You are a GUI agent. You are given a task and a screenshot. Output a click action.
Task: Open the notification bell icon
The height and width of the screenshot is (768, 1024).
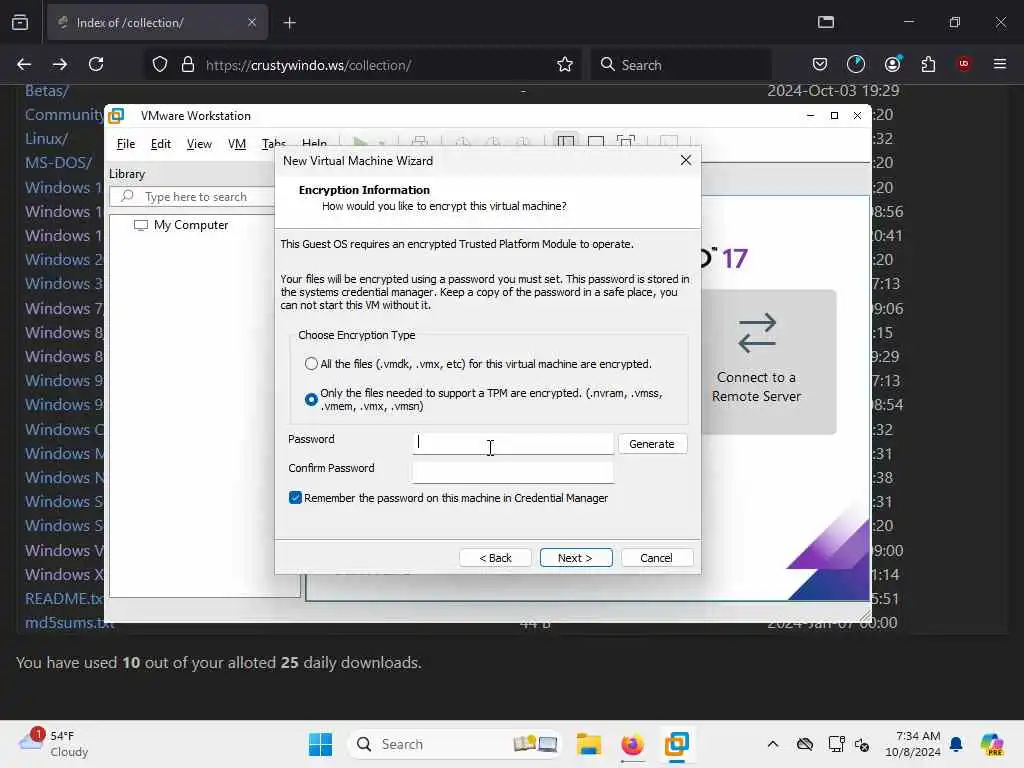tap(956, 744)
